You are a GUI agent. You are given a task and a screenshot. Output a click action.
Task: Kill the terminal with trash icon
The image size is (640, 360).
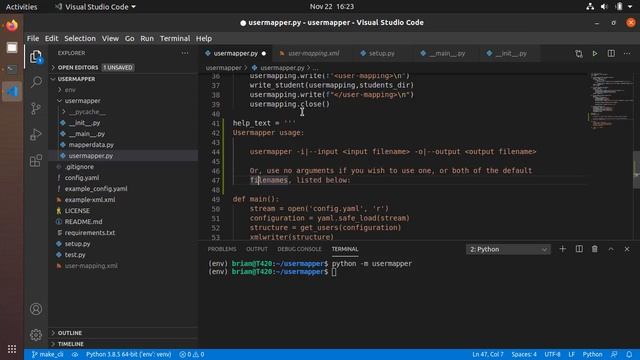coord(595,249)
